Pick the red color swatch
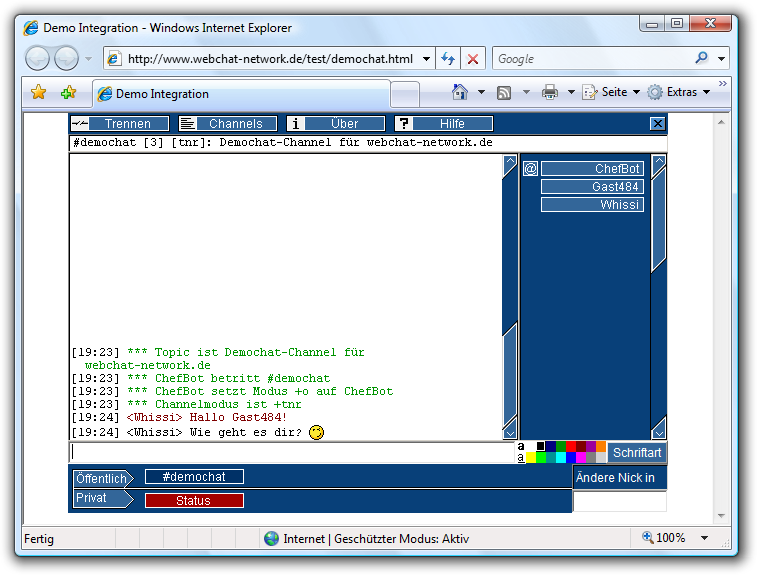 pyautogui.click(x=571, y=446)
